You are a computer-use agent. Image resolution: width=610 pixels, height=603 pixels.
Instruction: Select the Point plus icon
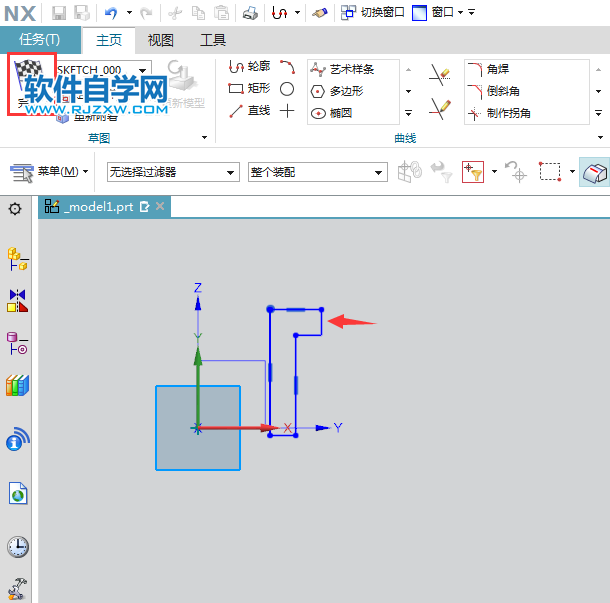[287, 111]
